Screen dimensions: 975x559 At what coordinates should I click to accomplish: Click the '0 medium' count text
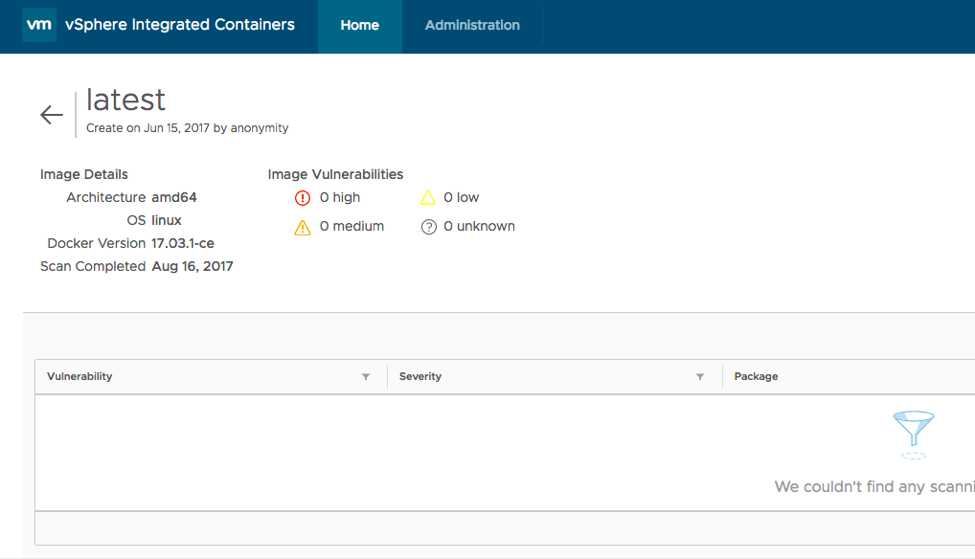click(x=352, y=226)
